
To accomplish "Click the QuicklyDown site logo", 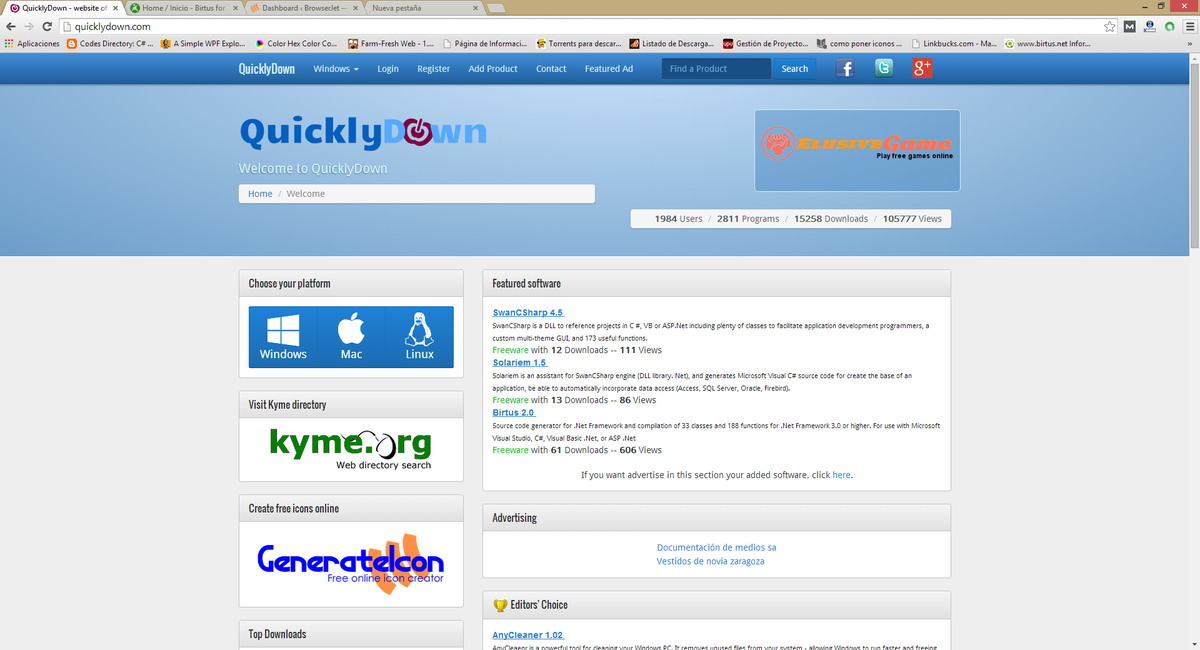I will coord(362,133).
